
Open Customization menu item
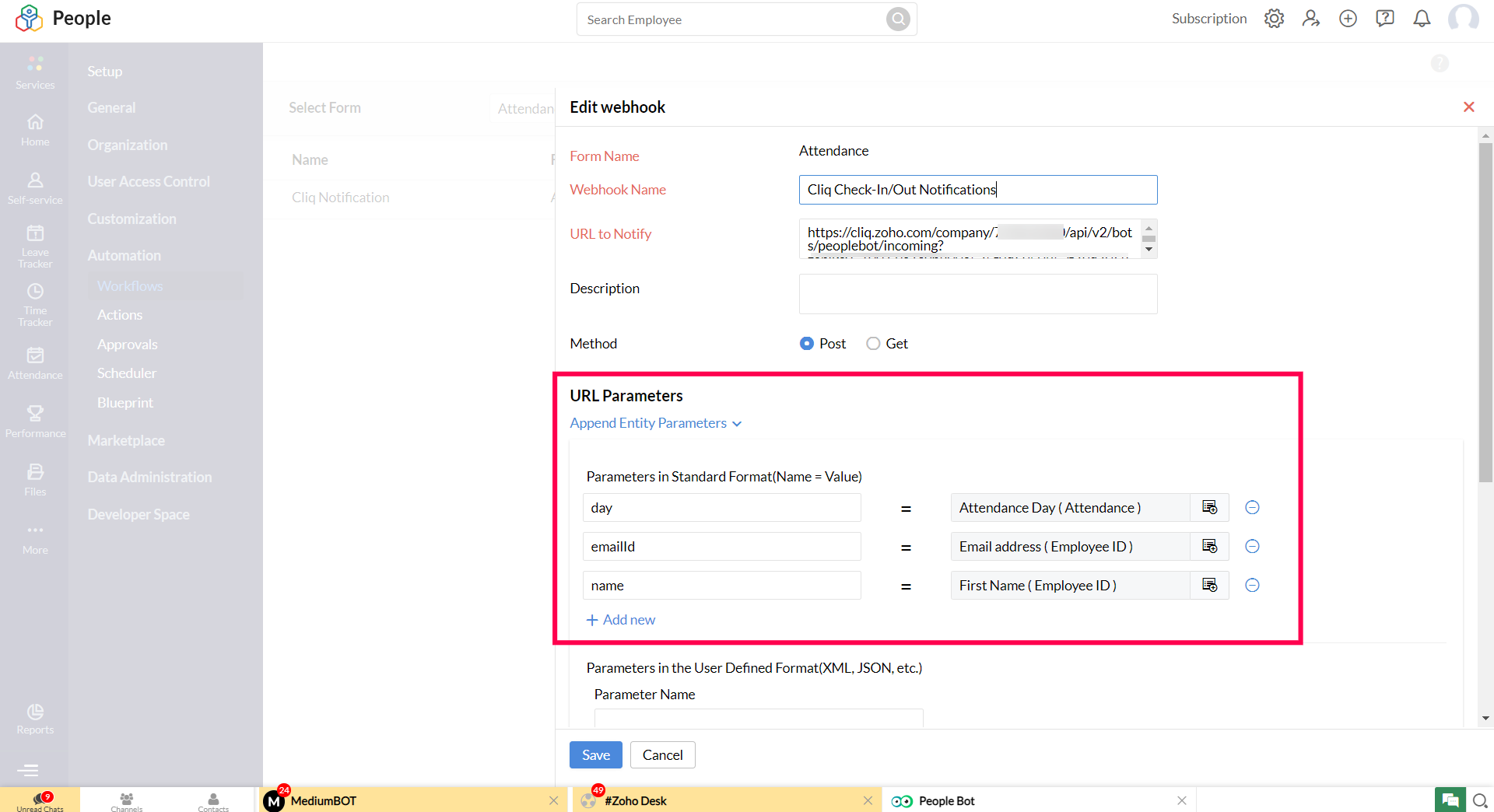(x=132, y=219)
